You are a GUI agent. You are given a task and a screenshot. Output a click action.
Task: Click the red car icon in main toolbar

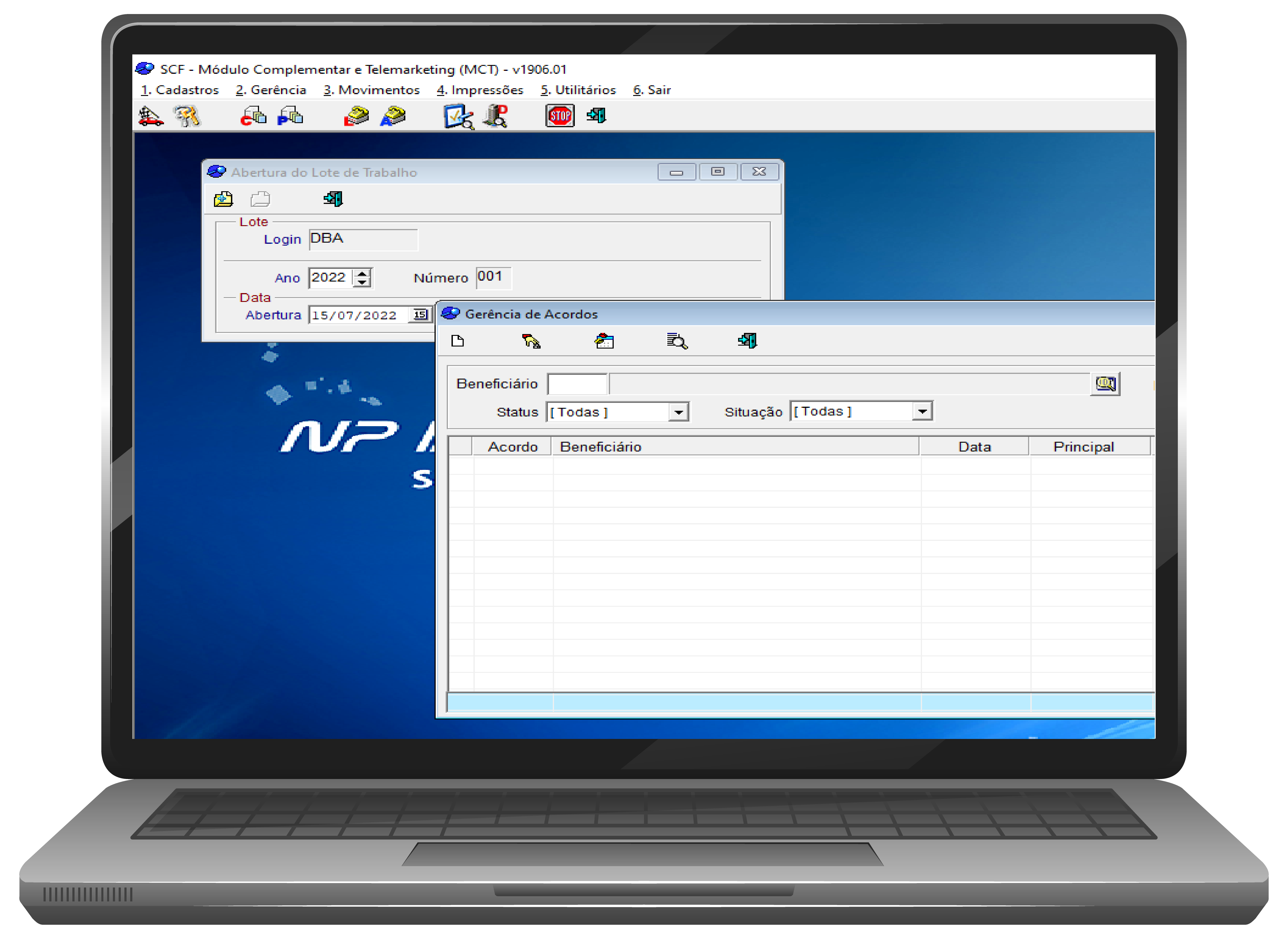coord(151,116)
